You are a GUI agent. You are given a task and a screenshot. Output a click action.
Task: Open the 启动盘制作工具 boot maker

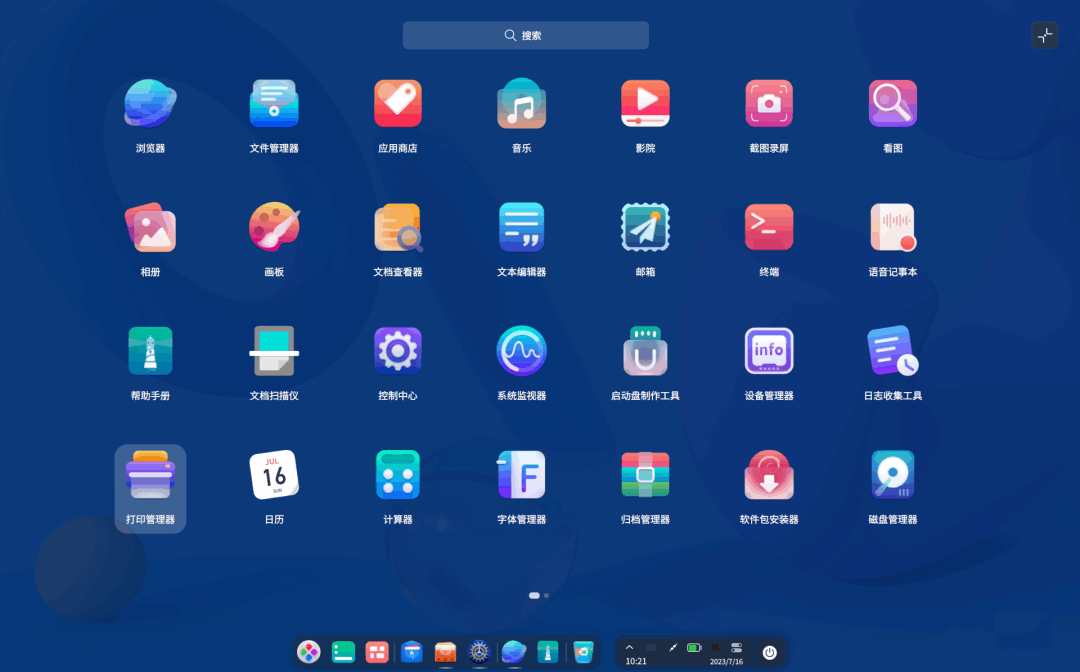pos(645,351)
